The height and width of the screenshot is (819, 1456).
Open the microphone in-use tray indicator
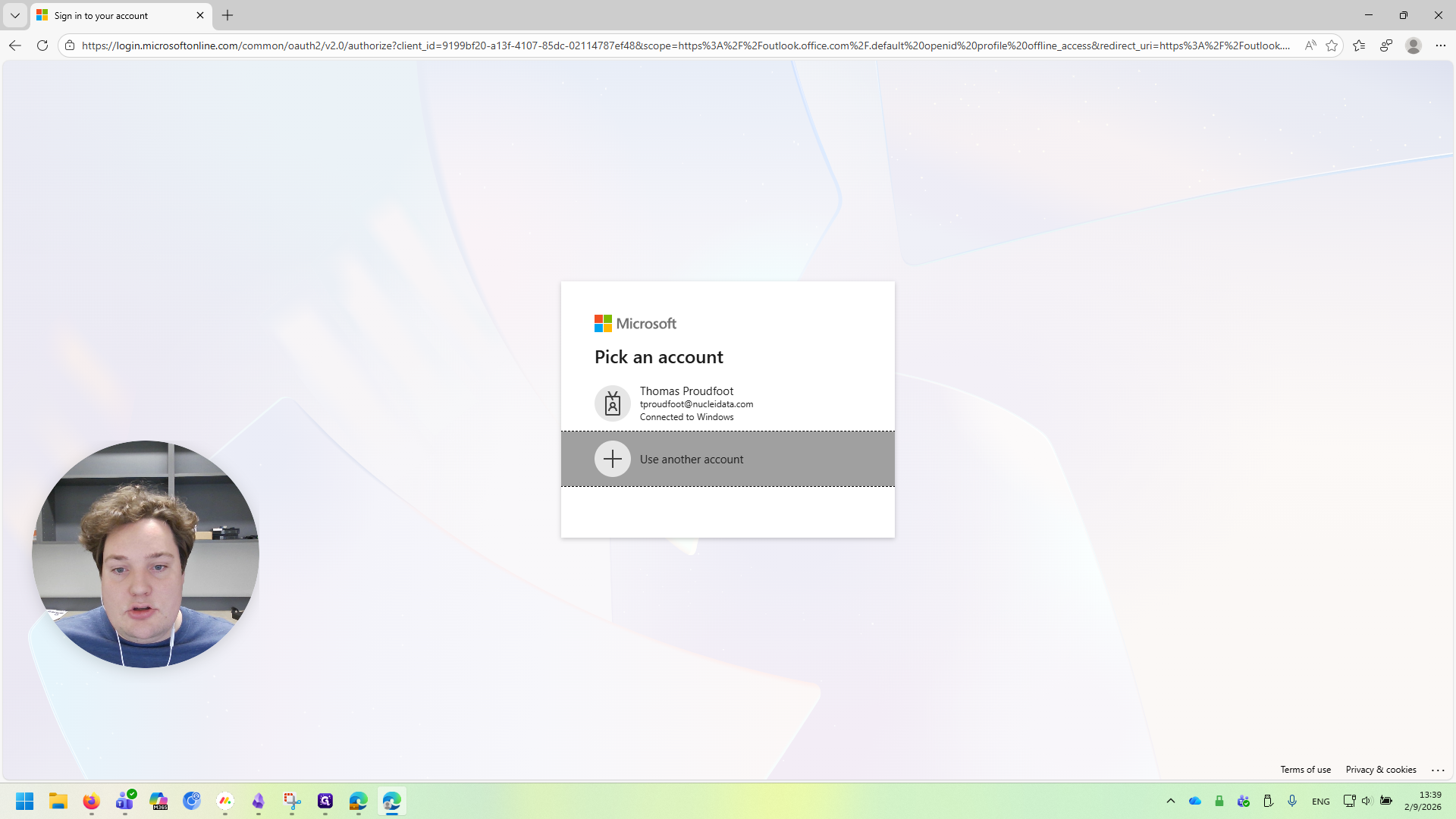pos(1292,801)
